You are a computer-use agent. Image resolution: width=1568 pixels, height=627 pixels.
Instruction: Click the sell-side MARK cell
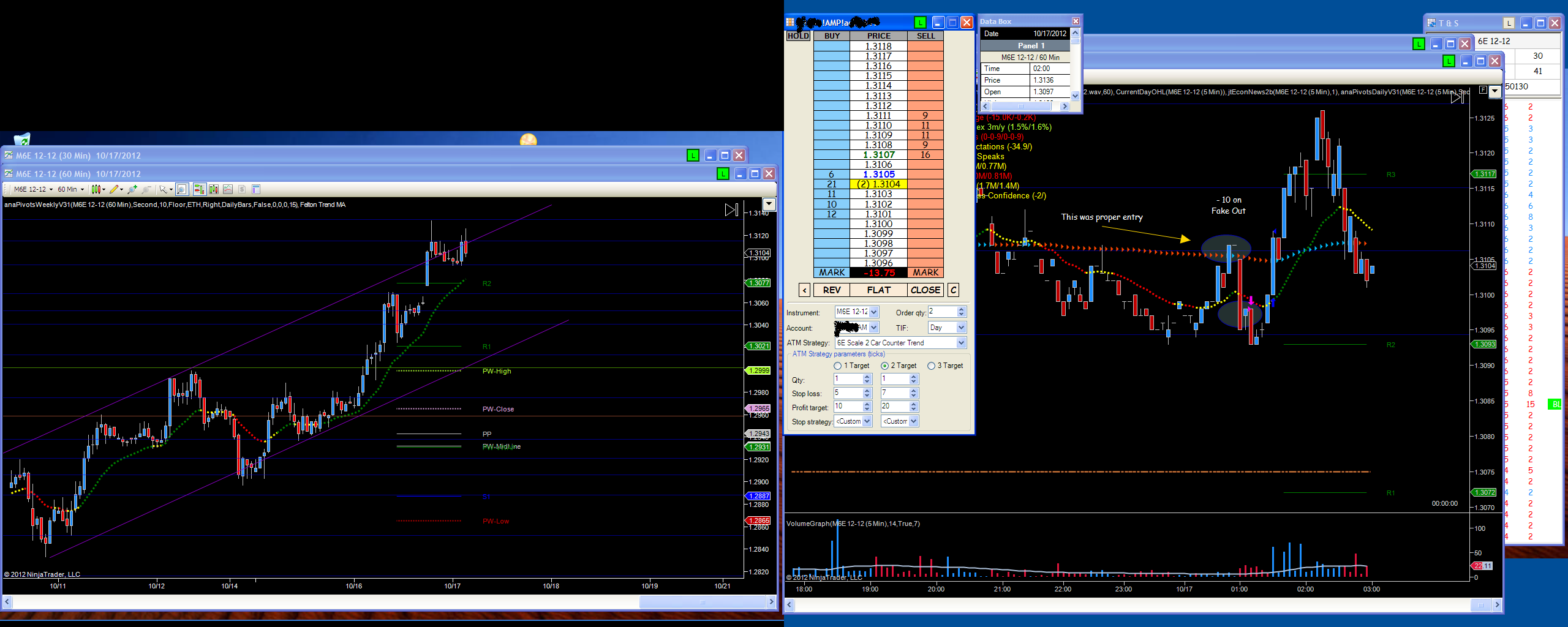[925, 272]
